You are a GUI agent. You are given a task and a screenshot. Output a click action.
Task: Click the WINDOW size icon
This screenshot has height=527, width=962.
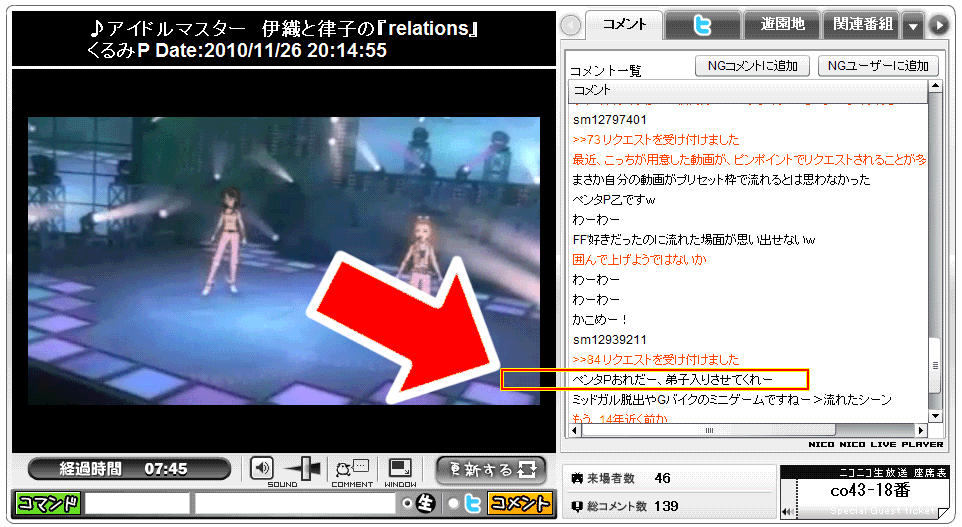(x=400, y=469)
